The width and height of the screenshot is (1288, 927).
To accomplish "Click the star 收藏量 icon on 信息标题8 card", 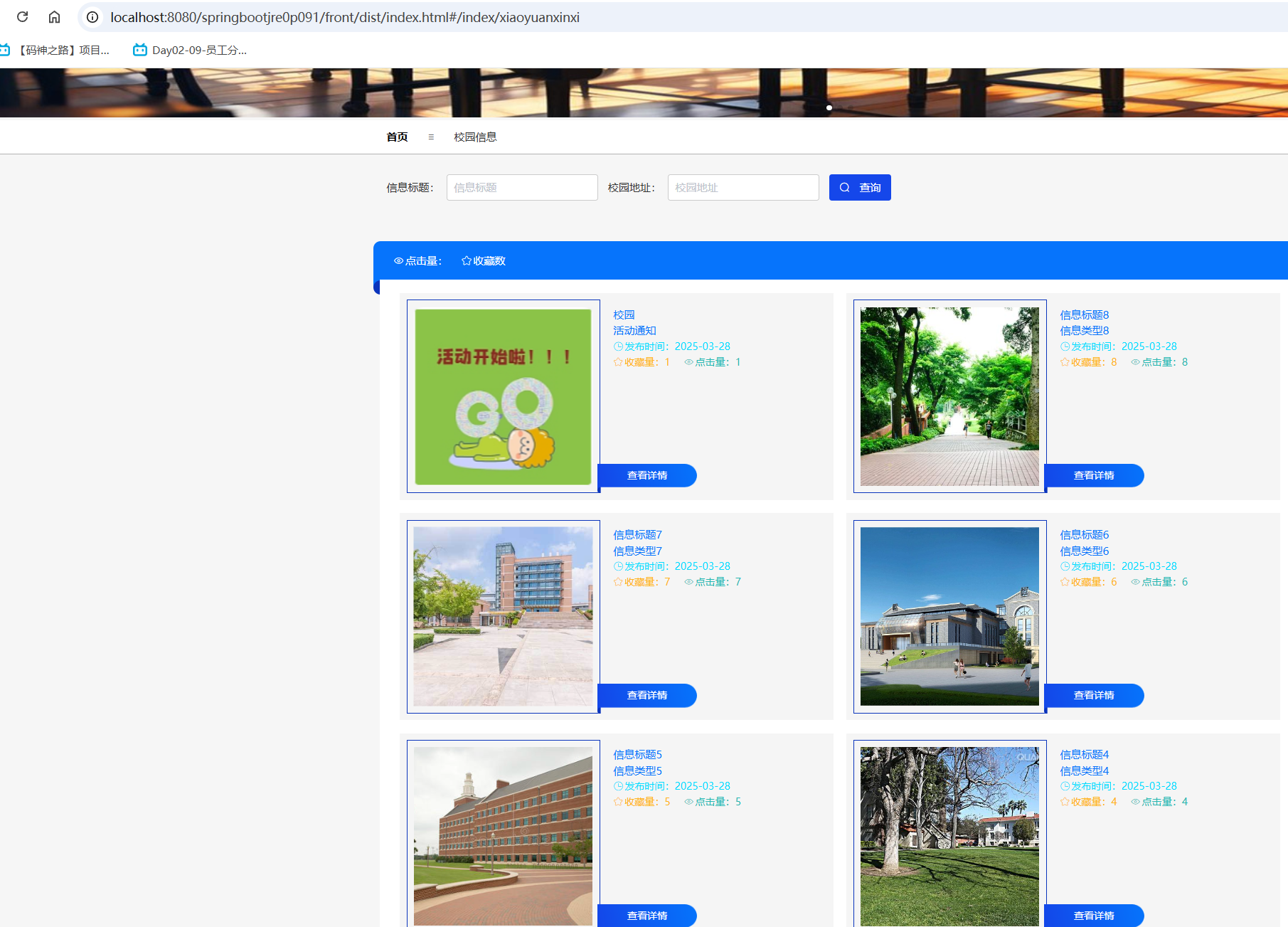I will coord(1065,362).
